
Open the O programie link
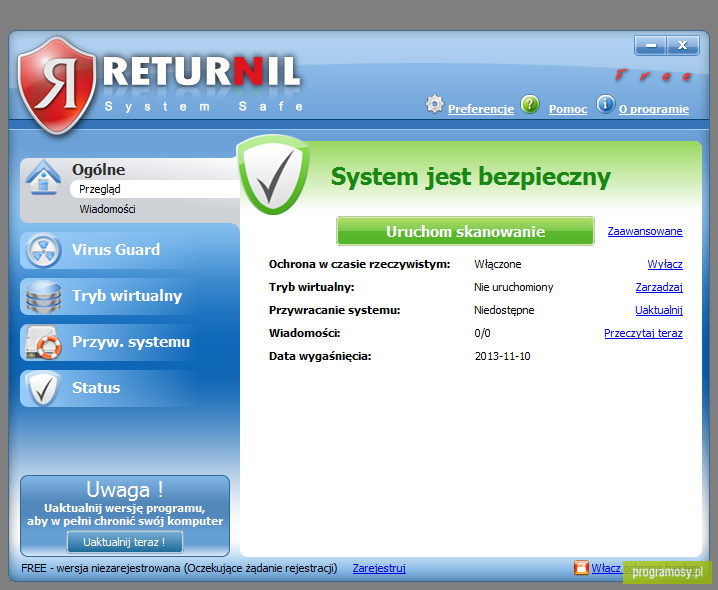653,109
